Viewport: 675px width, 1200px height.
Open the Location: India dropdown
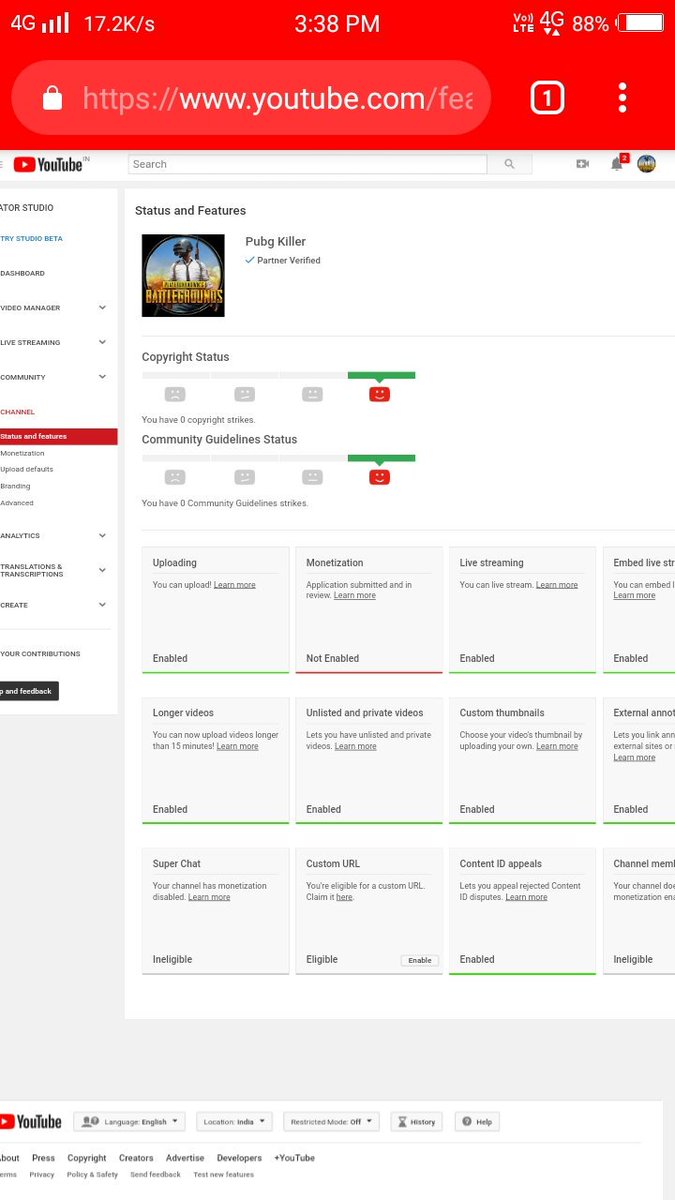(234, 1122)
